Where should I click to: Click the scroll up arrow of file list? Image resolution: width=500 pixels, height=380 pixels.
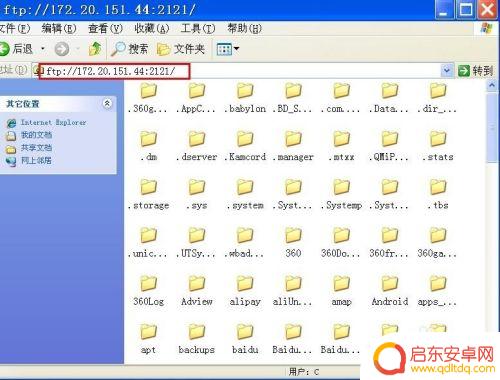pyautogui.click(x=492, y=85)
